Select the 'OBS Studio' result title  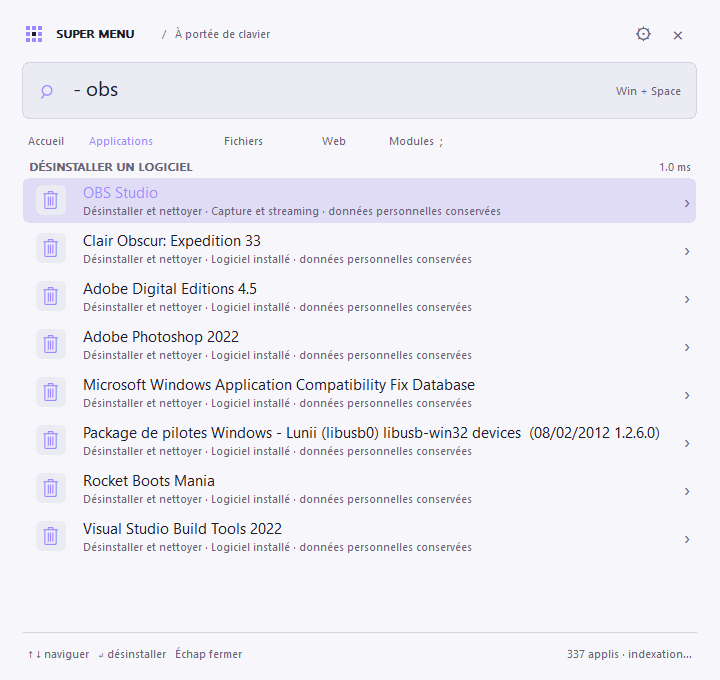pyautogui.click(x=120, y=193)
